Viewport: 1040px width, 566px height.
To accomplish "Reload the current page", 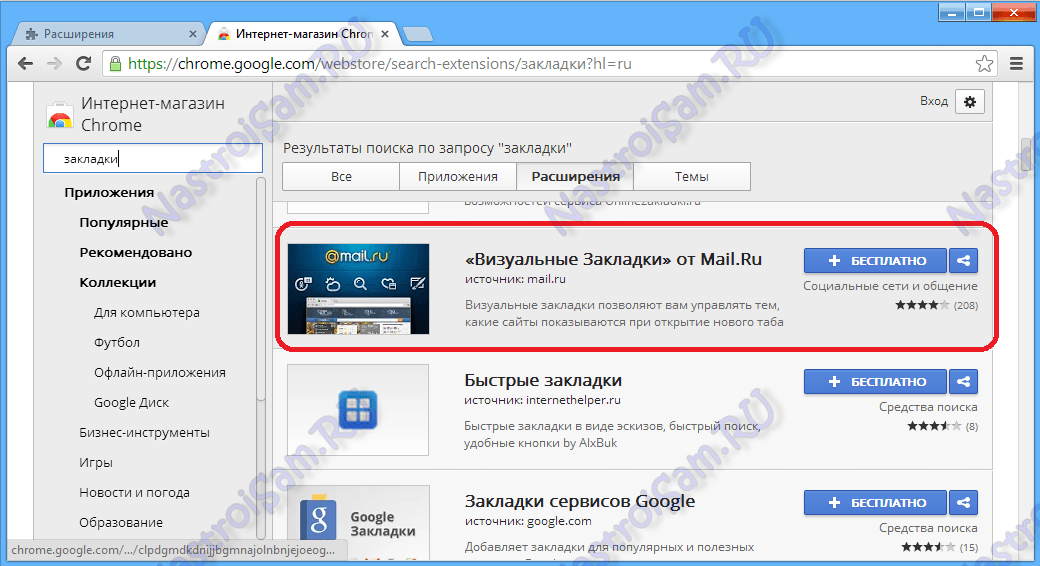I will 84,64.
